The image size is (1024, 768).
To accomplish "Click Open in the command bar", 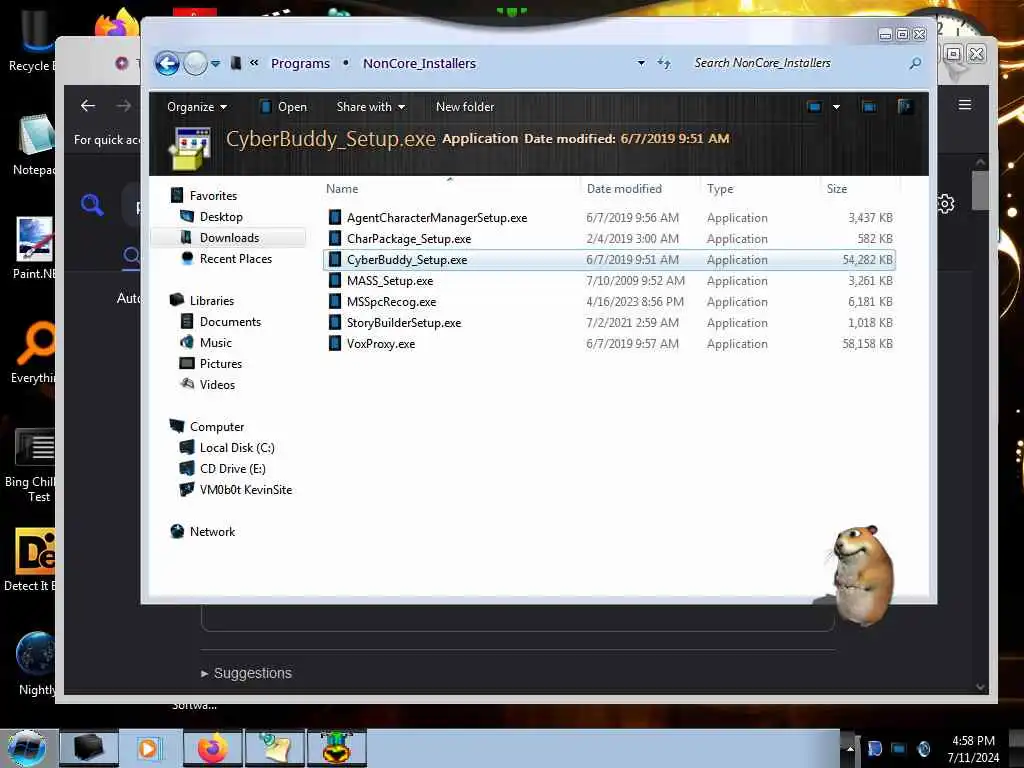I will coord(283,106).
